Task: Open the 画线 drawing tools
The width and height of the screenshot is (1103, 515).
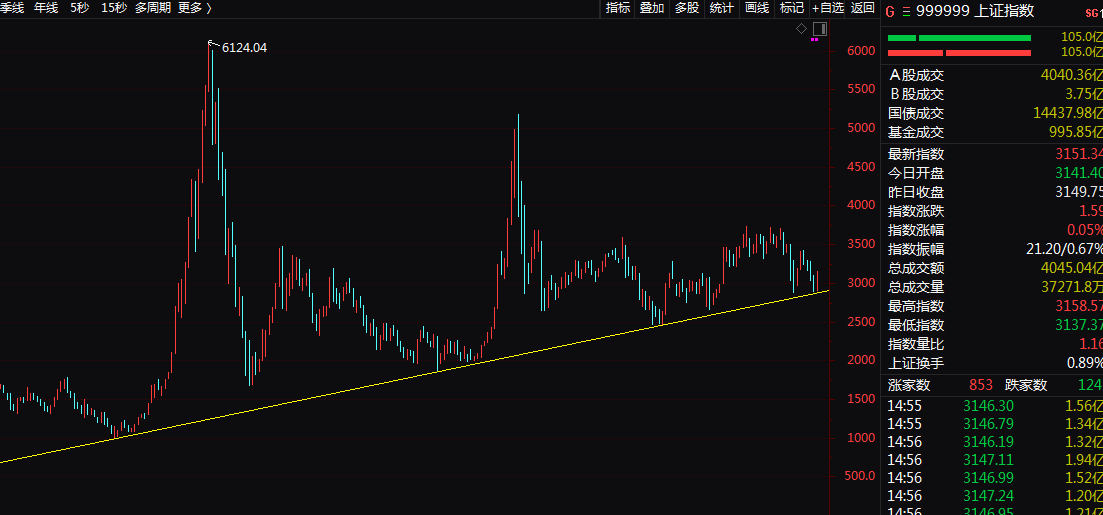Action: pos(757,8)
